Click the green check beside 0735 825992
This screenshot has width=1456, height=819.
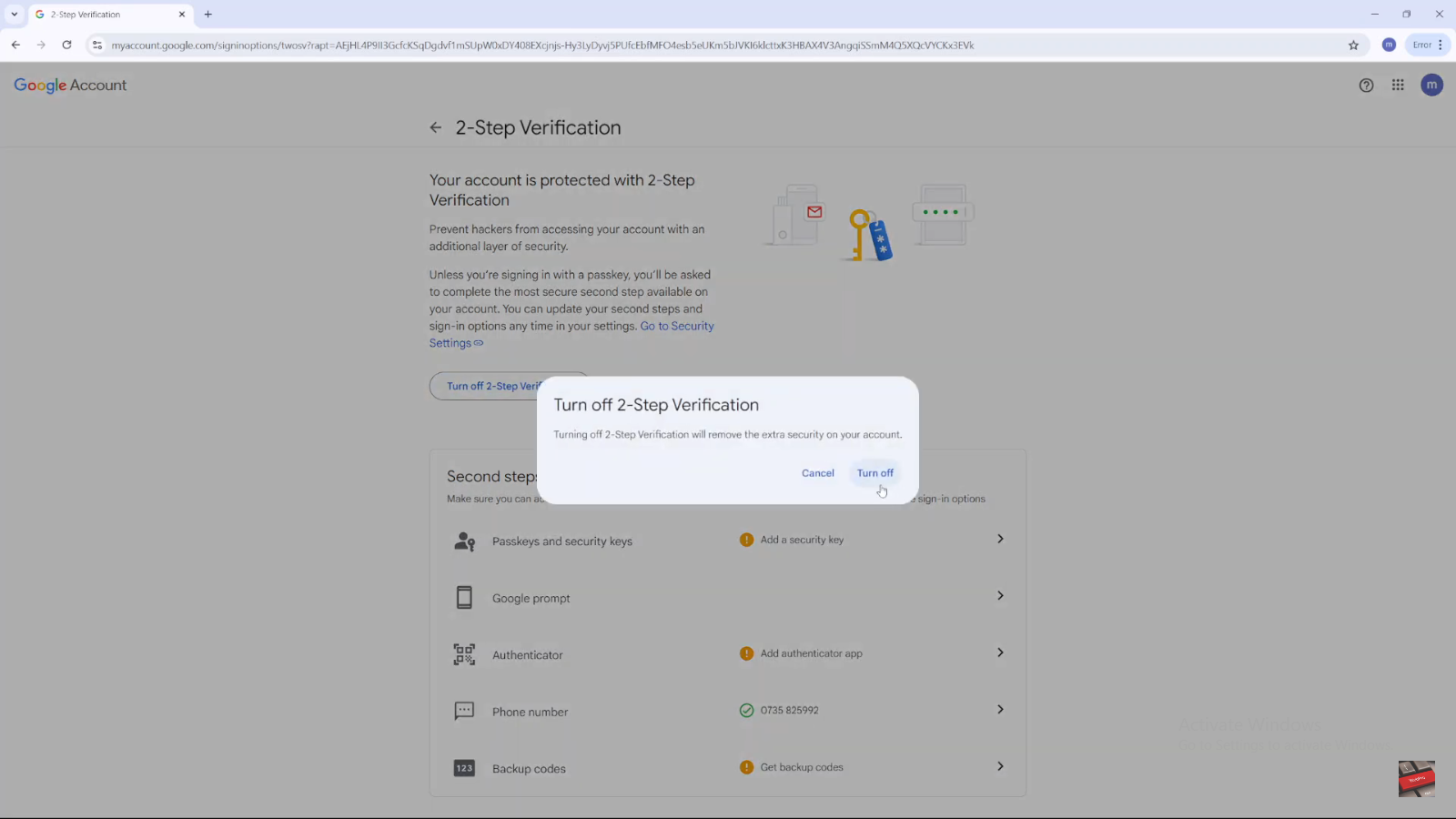click(746, 710)
